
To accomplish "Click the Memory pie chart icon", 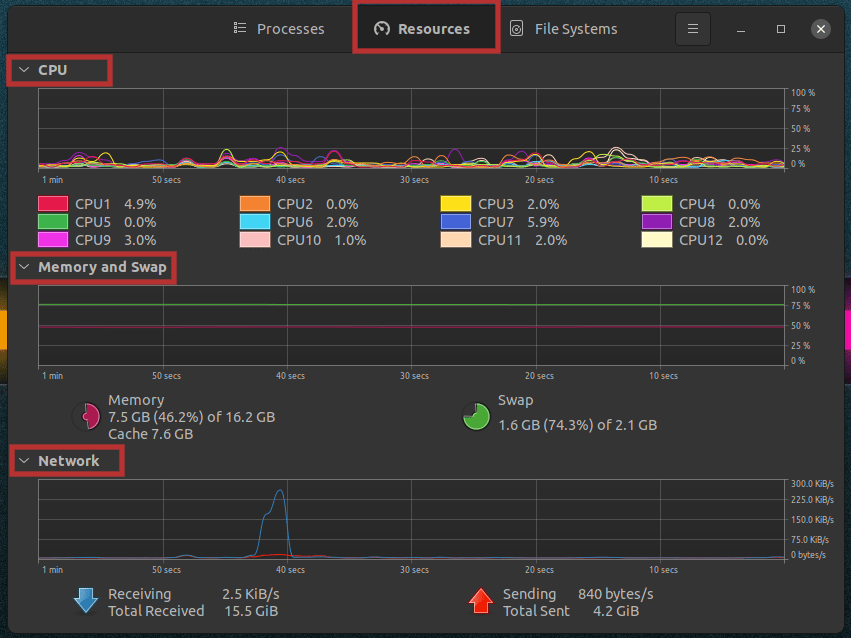I will point(87,417).
